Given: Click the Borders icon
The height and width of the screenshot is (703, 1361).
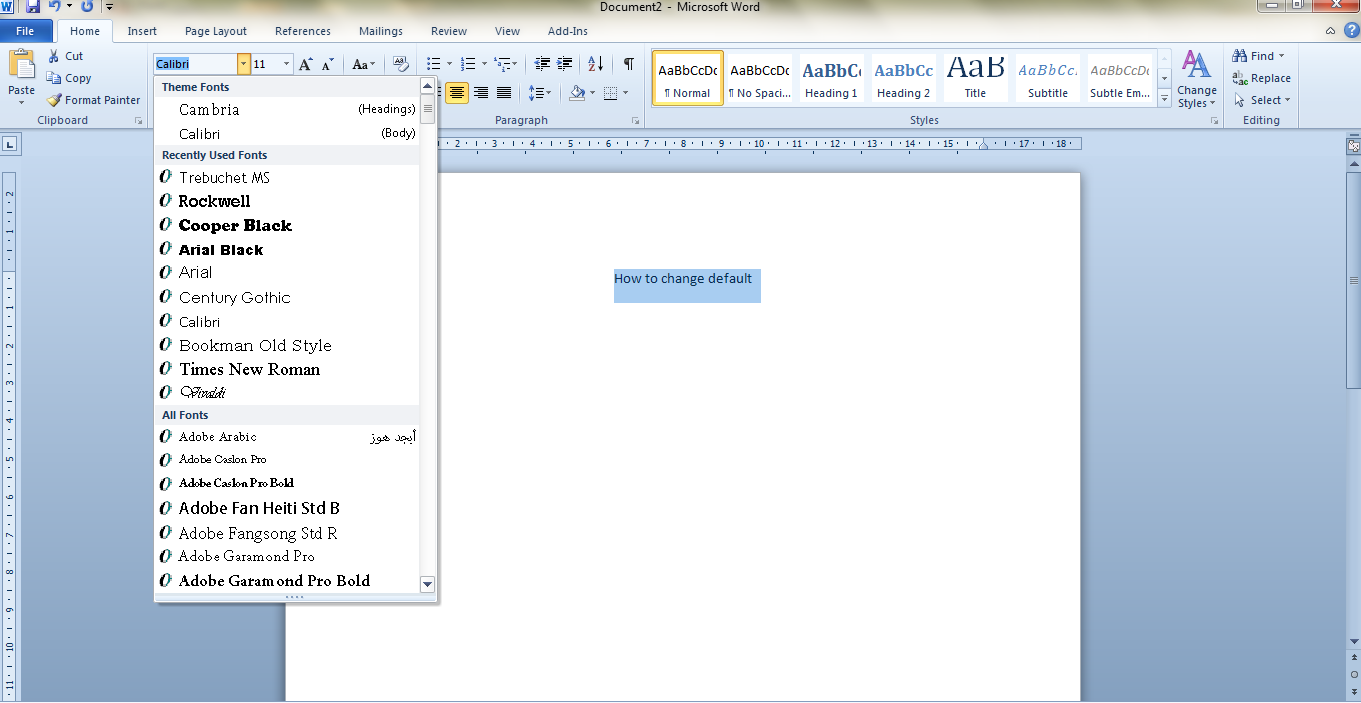Looking at the screenshot, I should click(x=611, y=93).
